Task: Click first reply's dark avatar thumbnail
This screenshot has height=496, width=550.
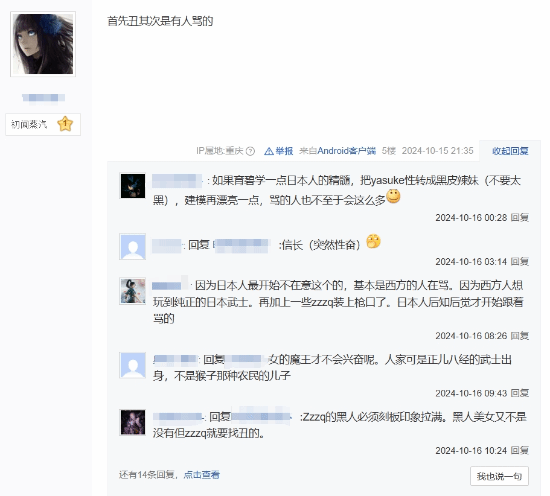Action: tap(133, 186)
